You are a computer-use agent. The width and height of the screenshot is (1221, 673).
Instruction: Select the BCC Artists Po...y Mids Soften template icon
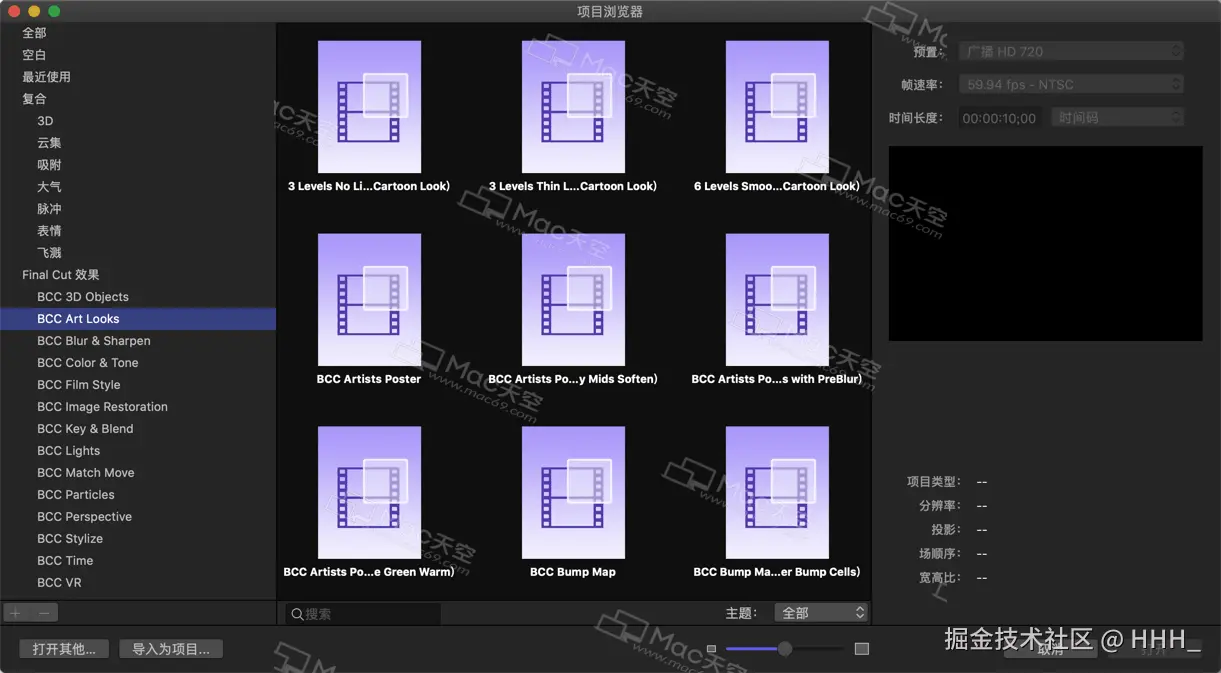coord(573,300)
